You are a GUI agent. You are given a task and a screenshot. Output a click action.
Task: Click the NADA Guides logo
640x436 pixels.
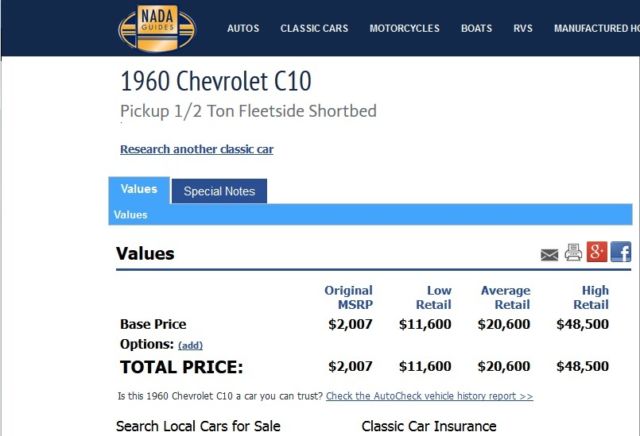pos(157,28)
